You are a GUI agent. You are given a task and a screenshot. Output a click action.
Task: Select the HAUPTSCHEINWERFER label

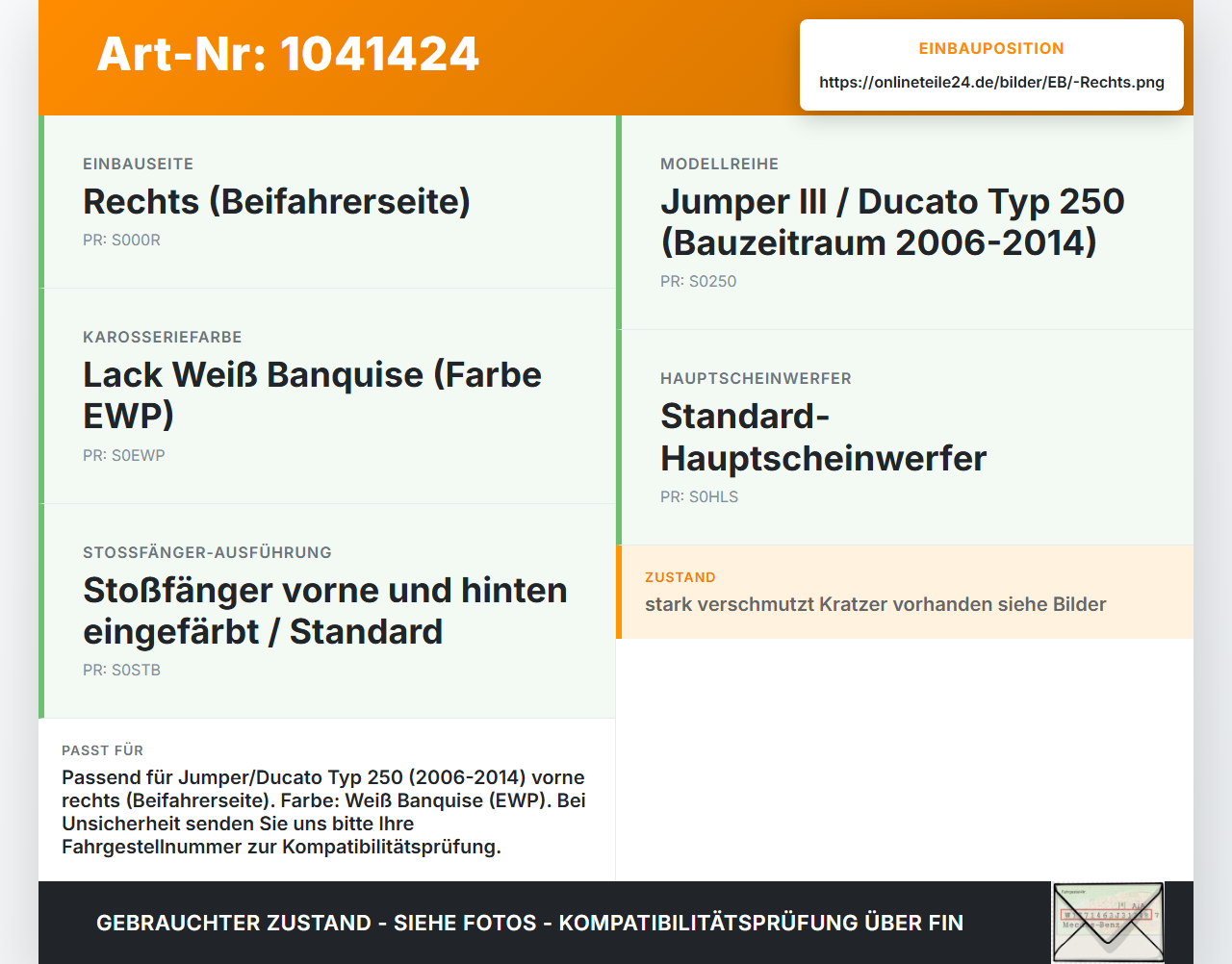coord(756,379)
